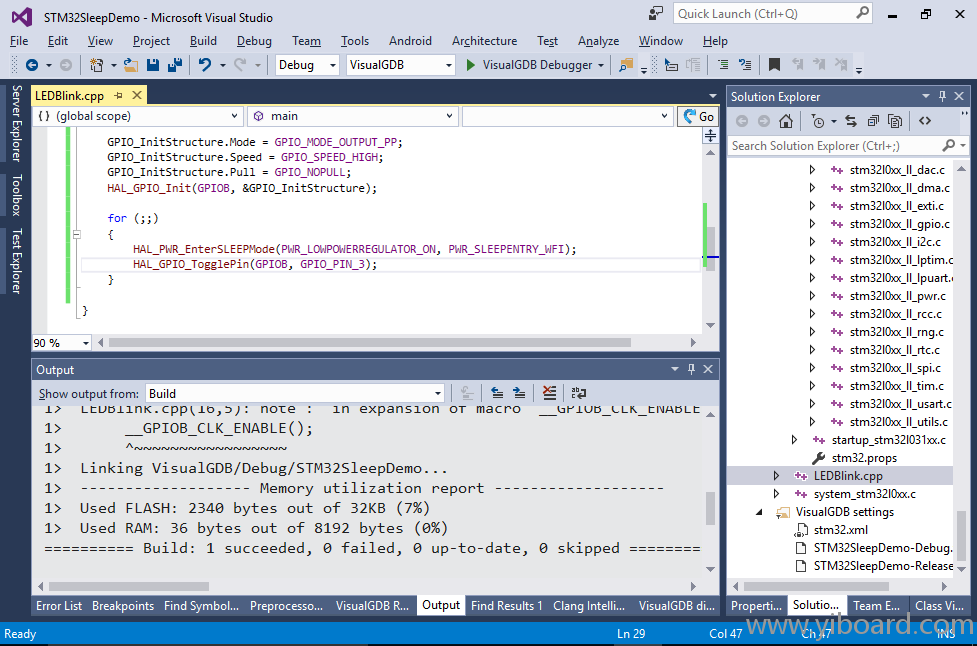
Task: Select stm32.xml in Solution Explorer
Action: click(x=840, y=530)
